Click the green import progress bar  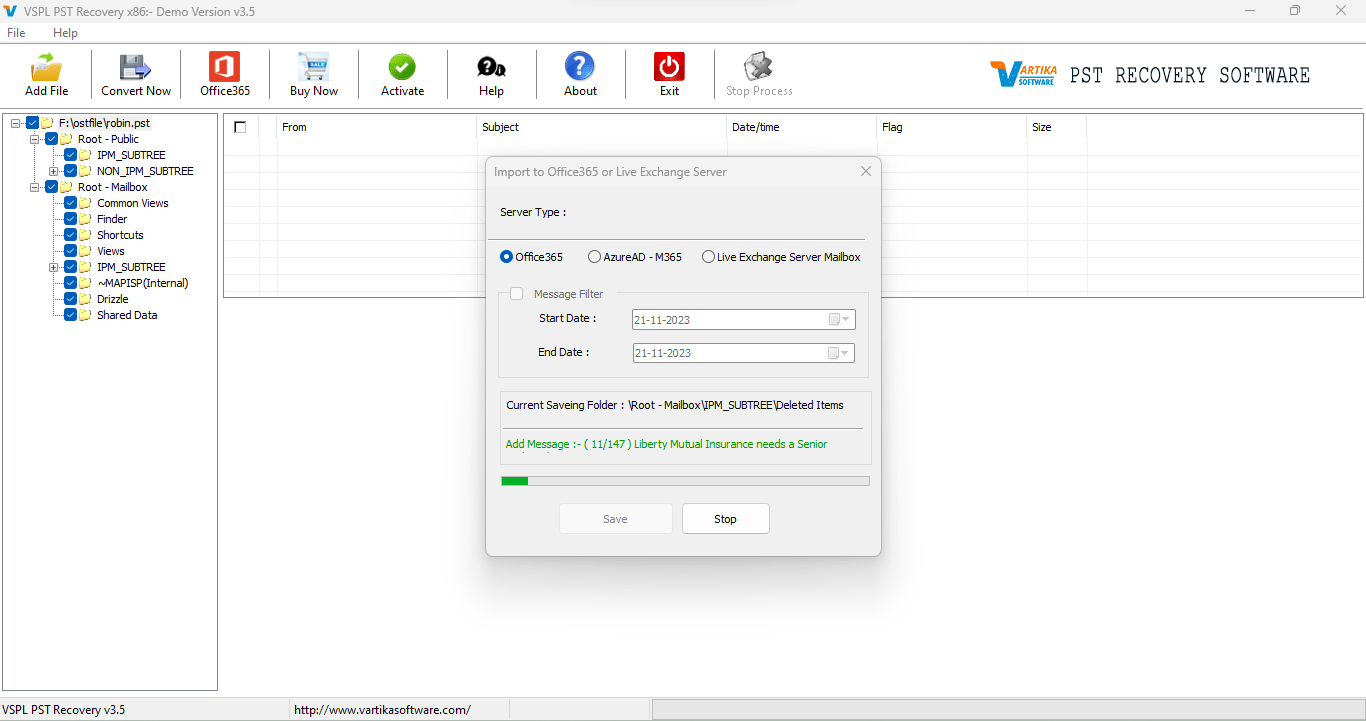pyautogui.click(x=685, y=481)
